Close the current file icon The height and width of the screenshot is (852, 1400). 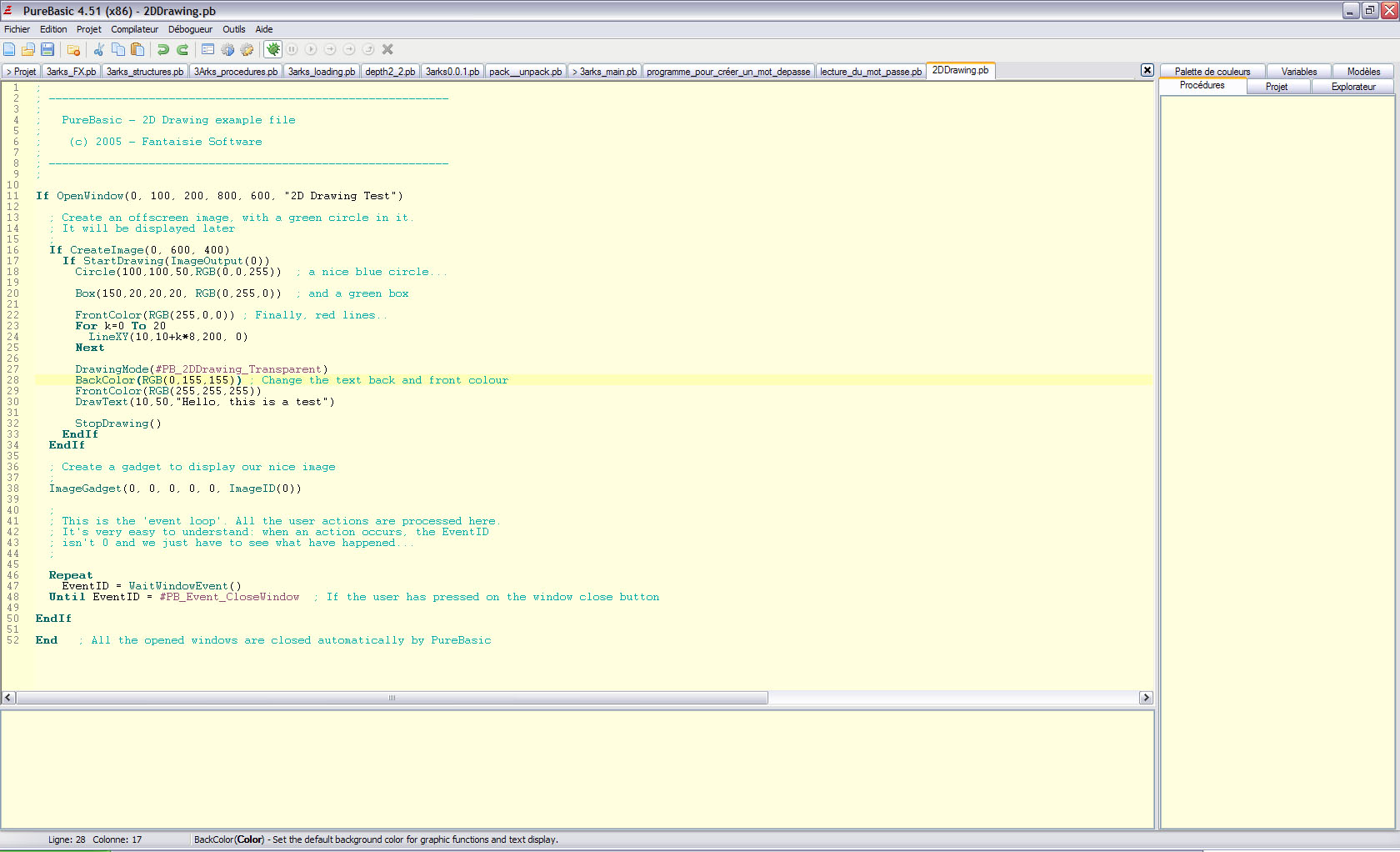coord(73,50)
